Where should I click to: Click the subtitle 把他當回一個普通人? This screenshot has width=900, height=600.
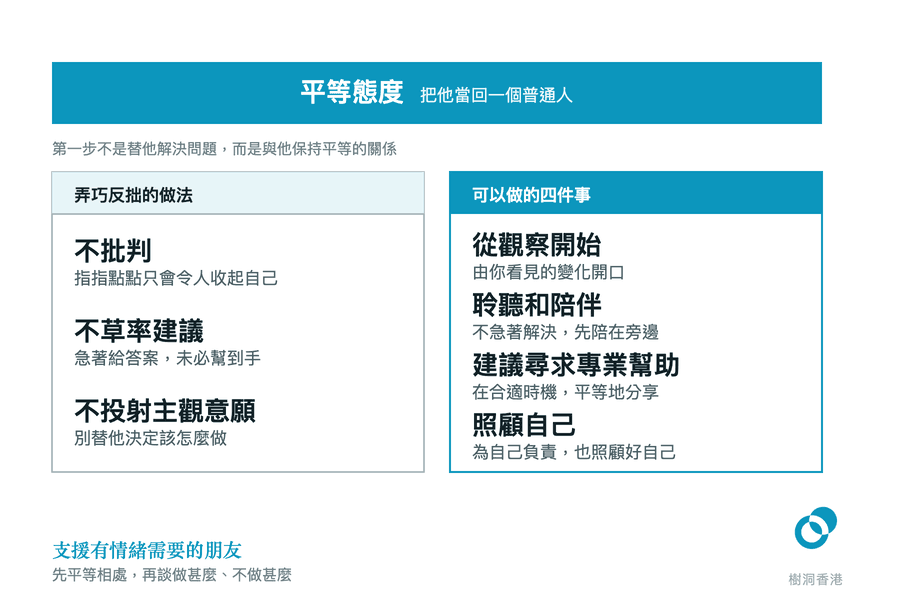point(496,95)
